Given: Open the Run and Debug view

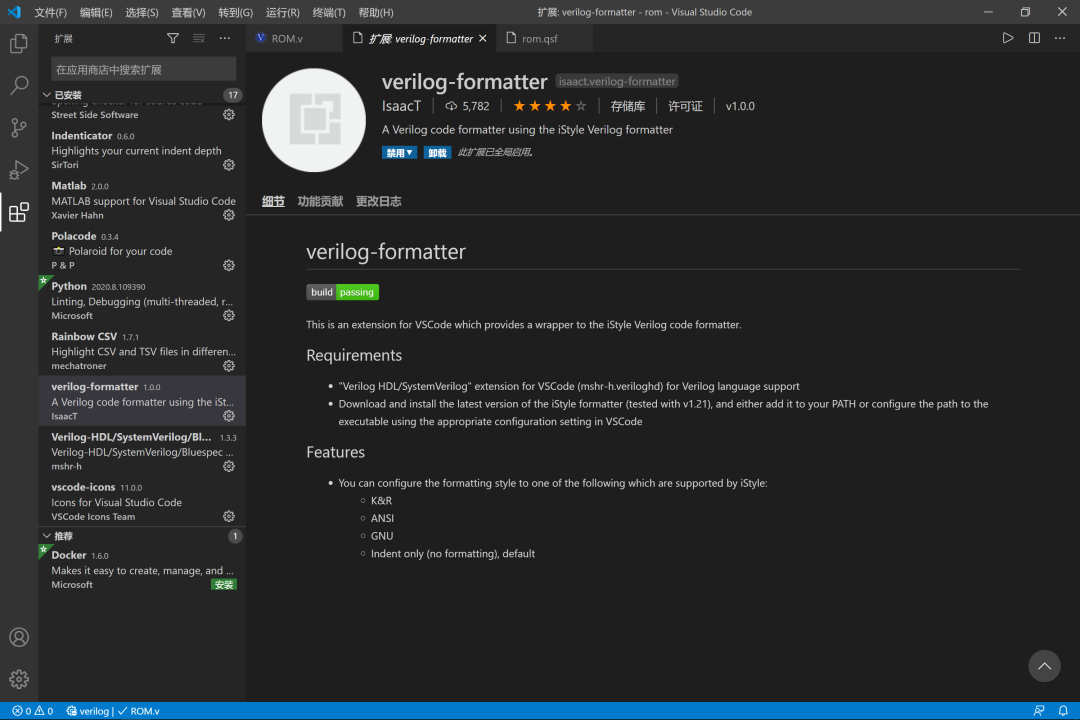Looking at the screenshot, I should 19,169.
